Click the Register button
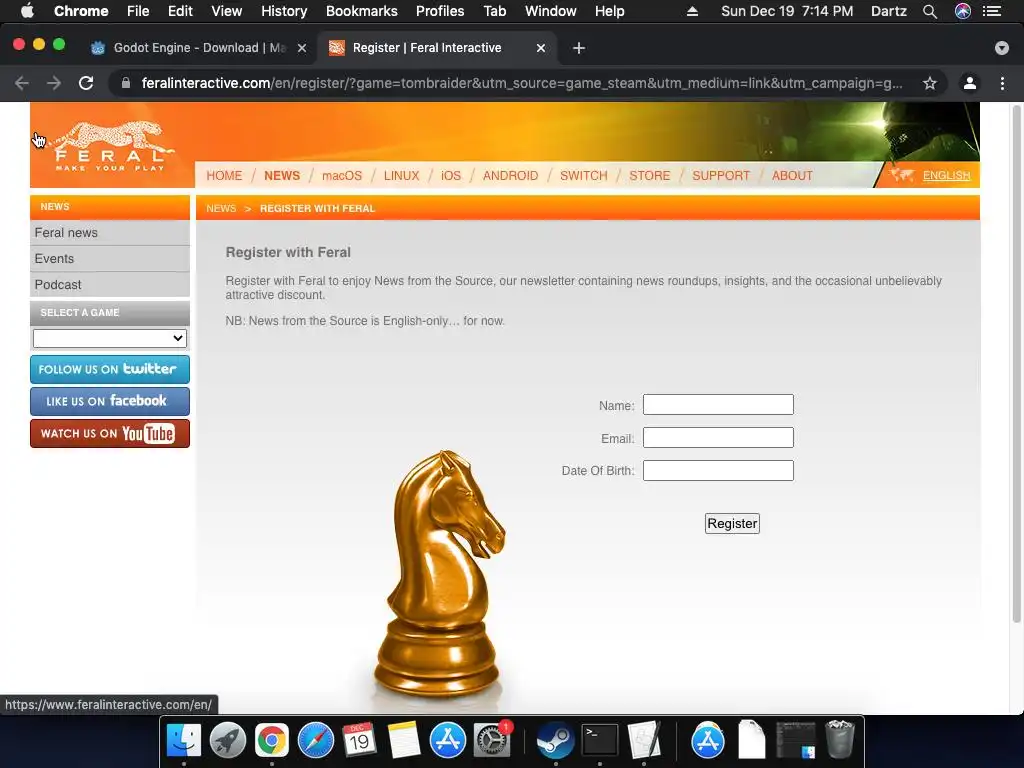The image size is (1024, 768). point(732,524)
